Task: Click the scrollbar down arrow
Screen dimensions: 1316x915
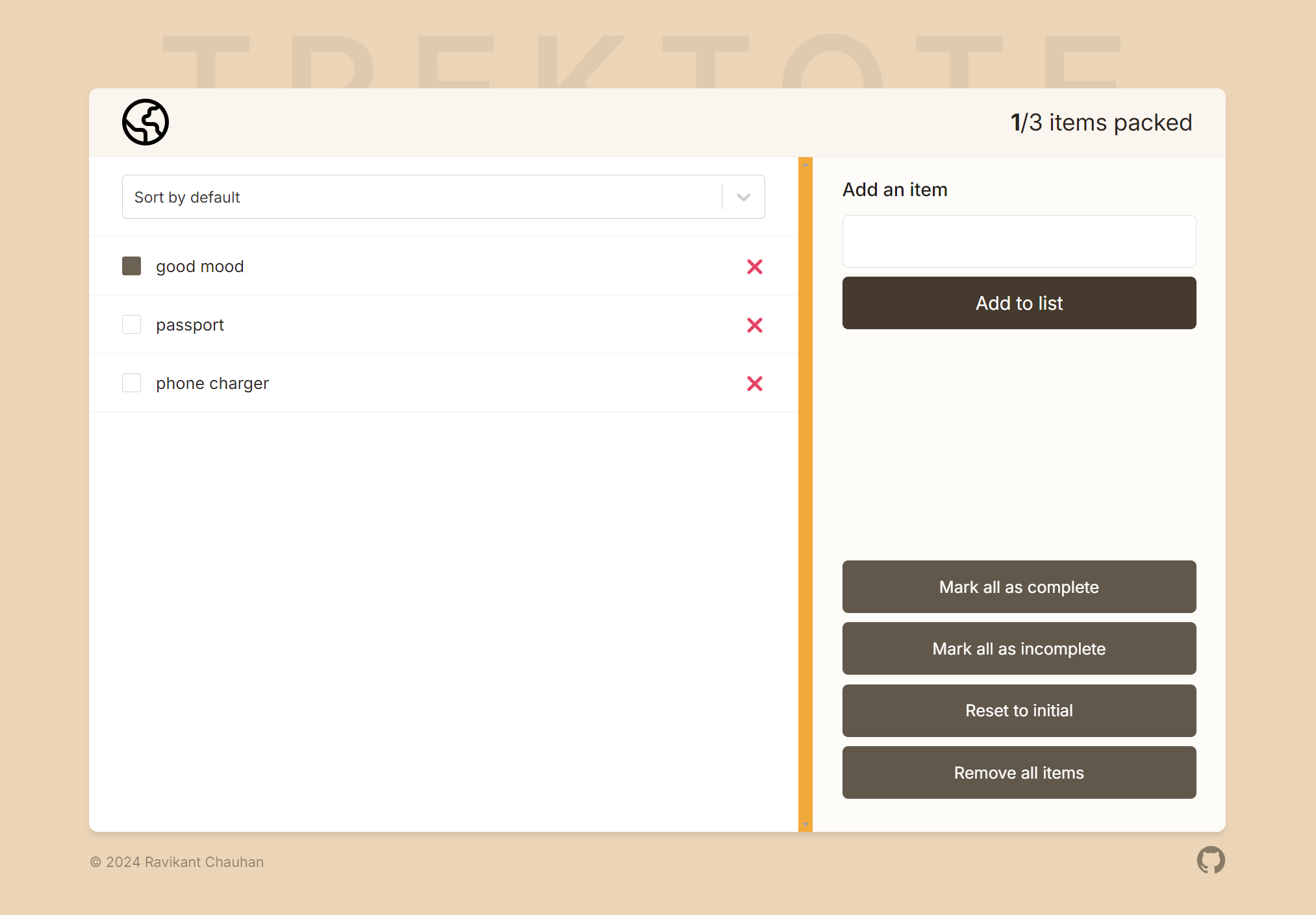Action: (805, 825)
